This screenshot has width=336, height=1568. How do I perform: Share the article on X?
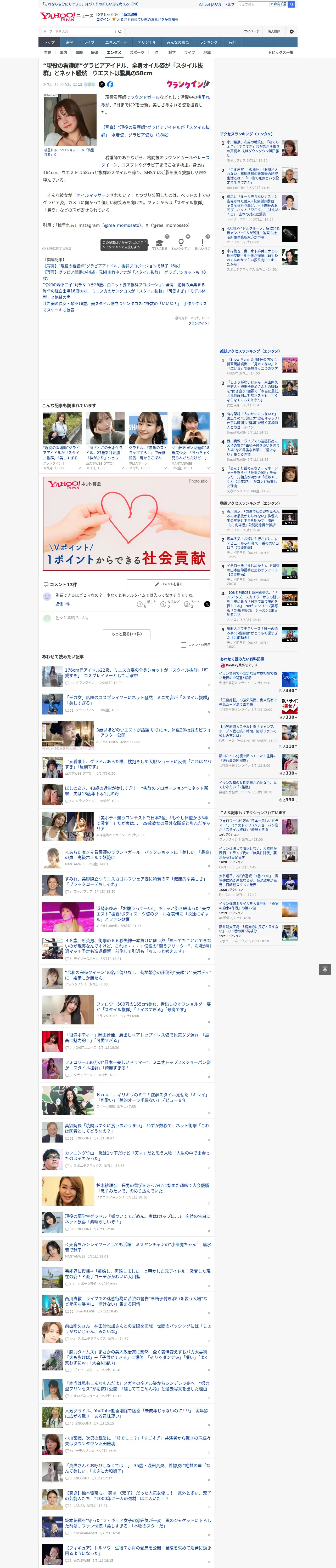pyautogui.click(x=102, y=85)
